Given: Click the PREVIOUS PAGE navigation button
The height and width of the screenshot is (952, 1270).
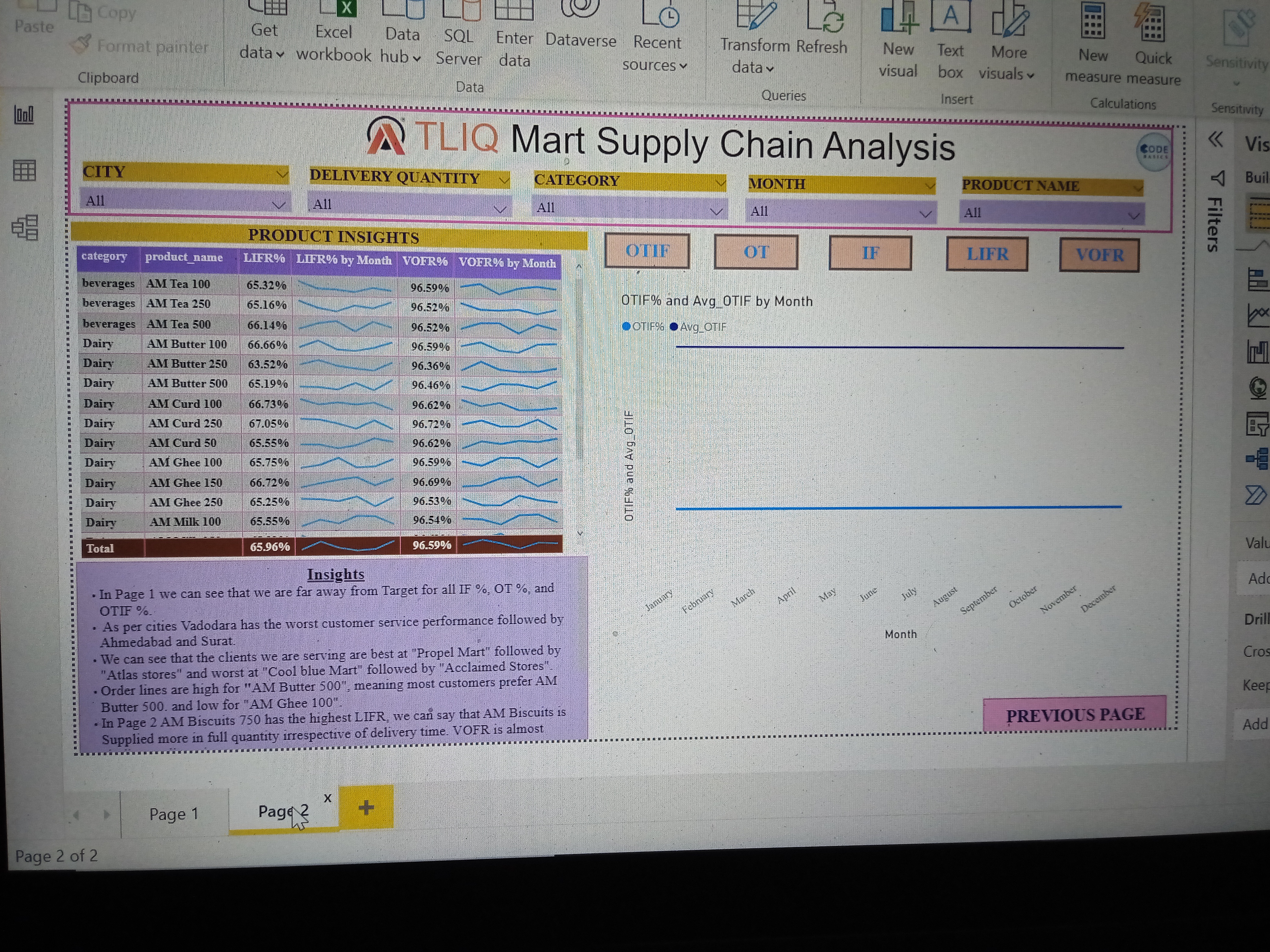Looking at the screenshot, I should [1074, 714].
